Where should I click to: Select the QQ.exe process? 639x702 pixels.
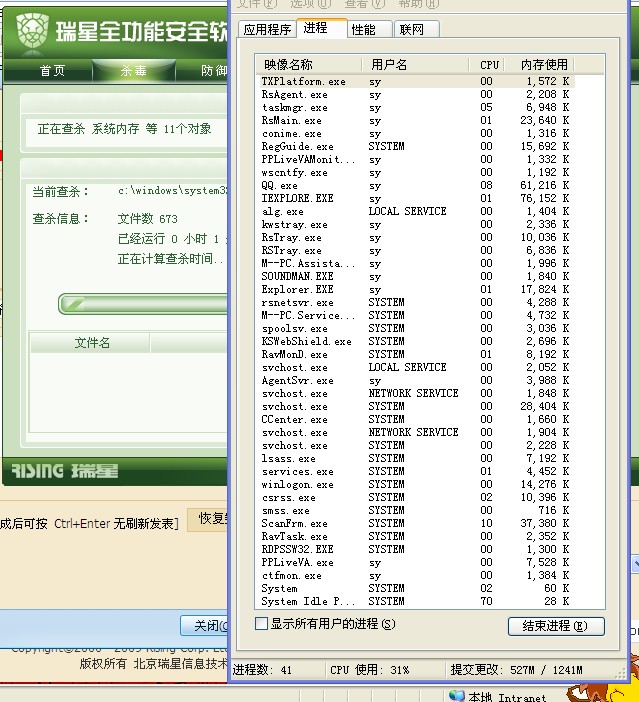[415, 185]
